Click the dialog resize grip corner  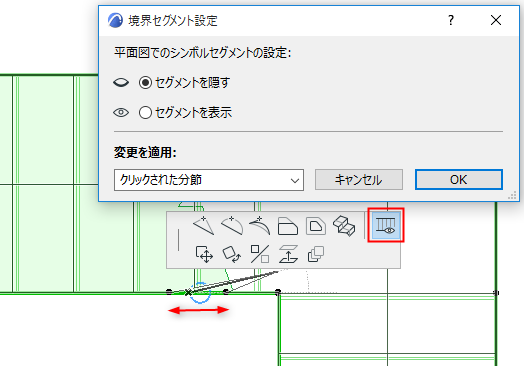click(x=512, y=196)
